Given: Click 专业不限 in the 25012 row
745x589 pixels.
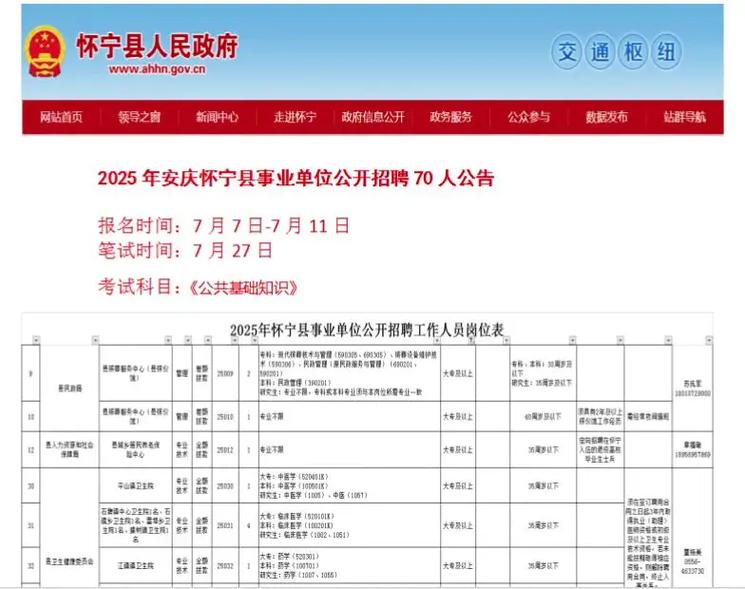Looking at the screenshot, I should (x=271, y=450).
